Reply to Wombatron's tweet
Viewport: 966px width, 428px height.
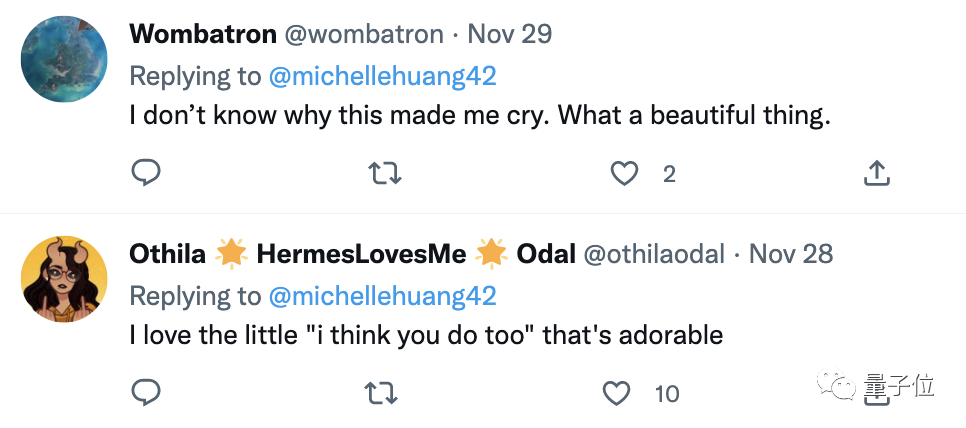146,173
